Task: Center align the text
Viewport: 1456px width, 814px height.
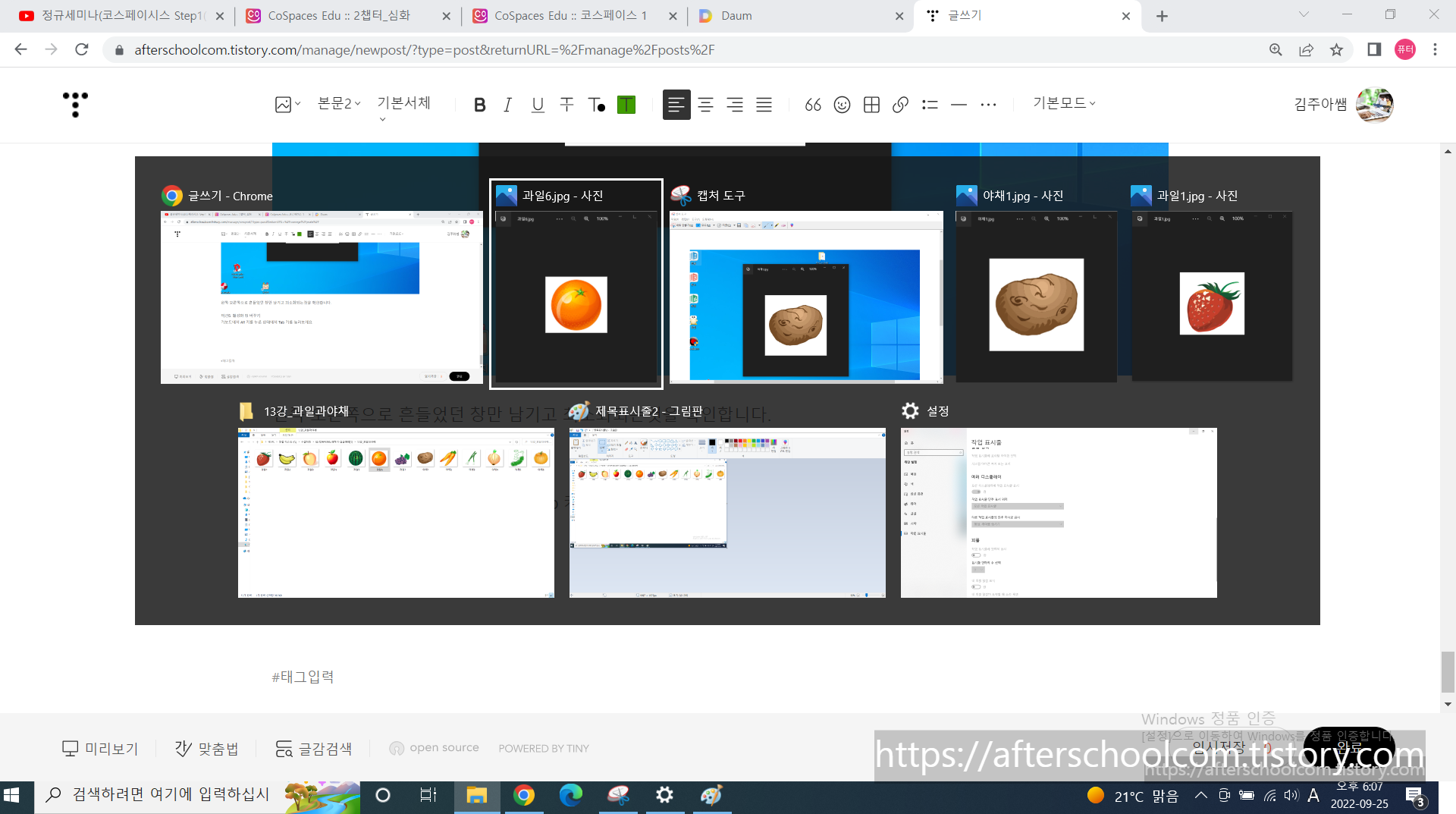Action: tap(705, 105)
